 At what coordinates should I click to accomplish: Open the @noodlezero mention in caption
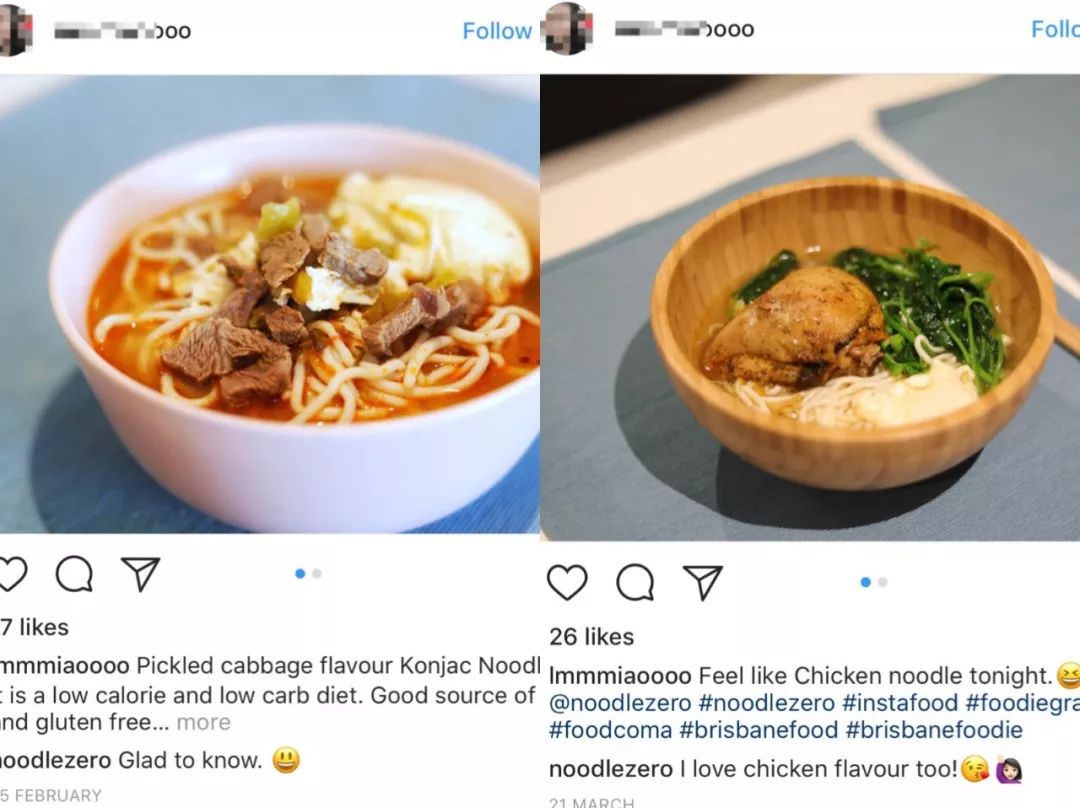(620, 703)
